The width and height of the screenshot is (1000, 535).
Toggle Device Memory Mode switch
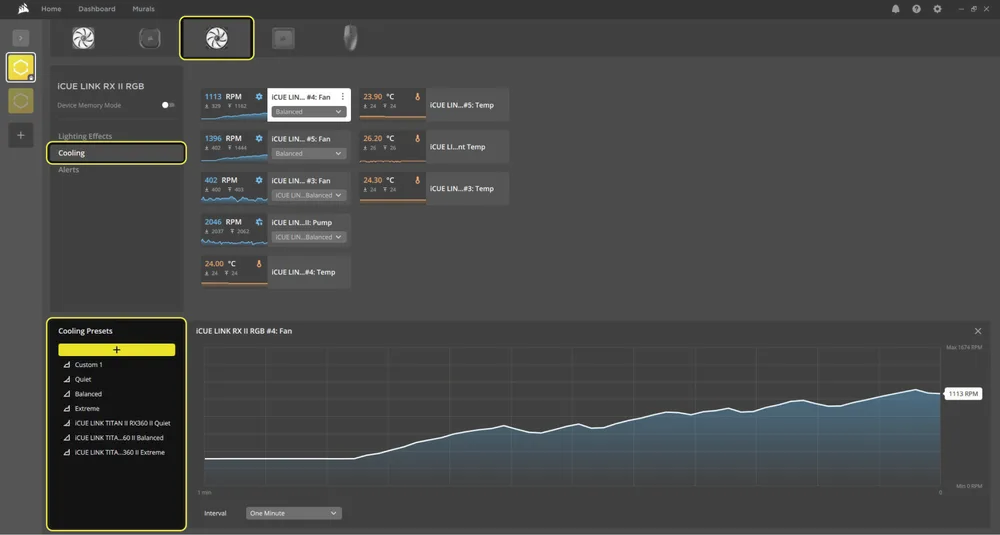pos(167,105)
